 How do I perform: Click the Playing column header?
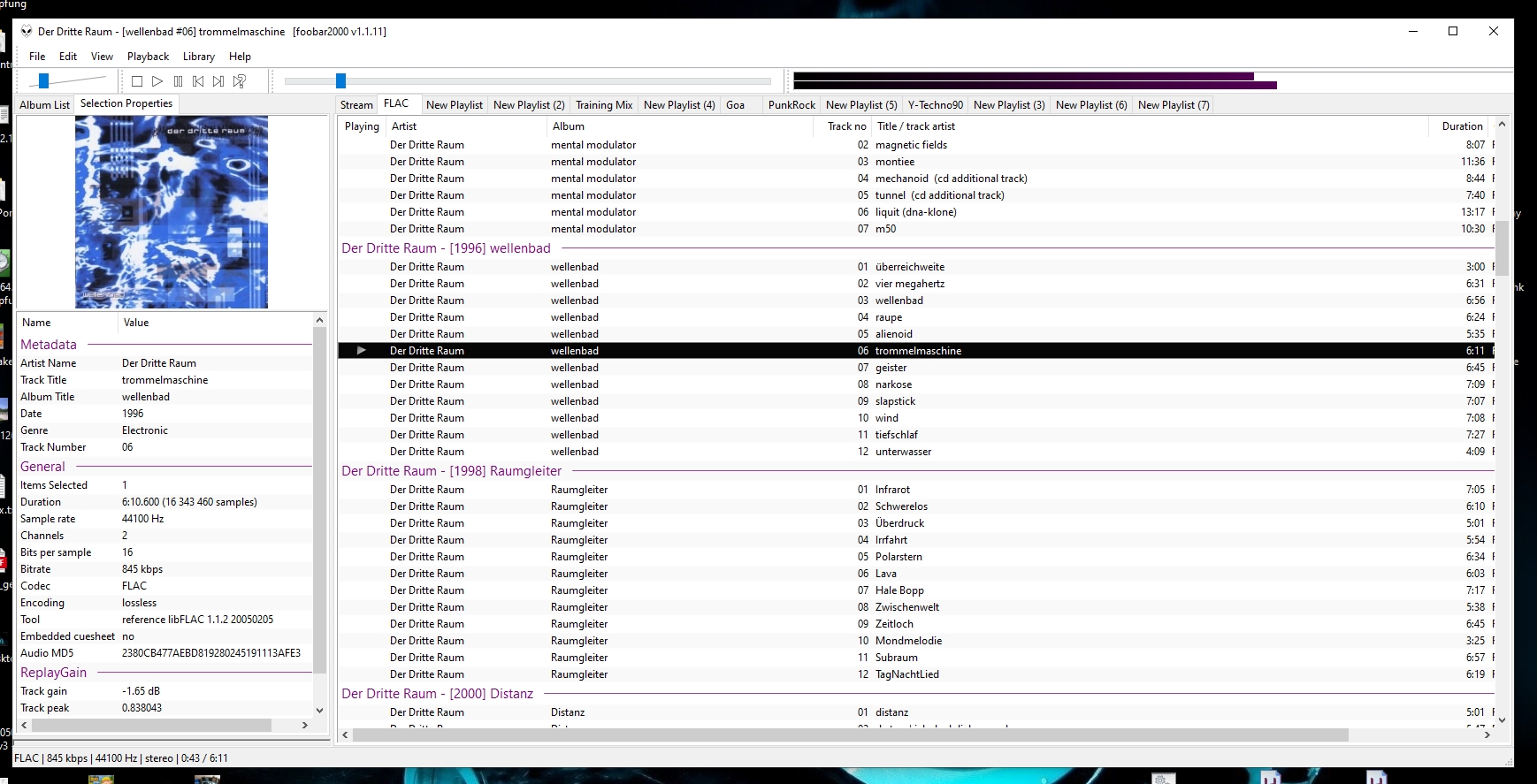click(x=362, y=126)
